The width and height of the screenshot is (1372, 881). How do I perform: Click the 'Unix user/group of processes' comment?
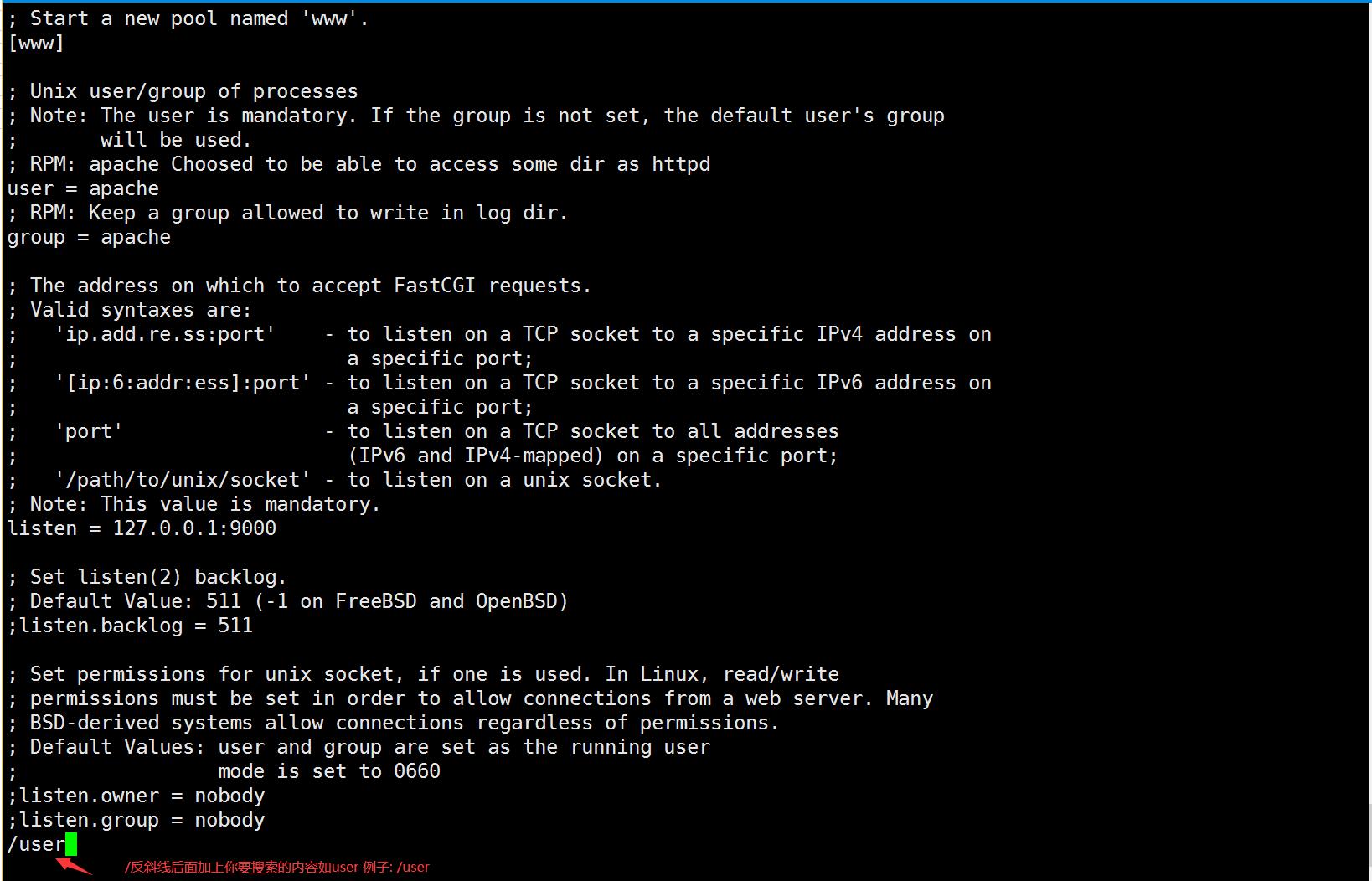point(194,91)
